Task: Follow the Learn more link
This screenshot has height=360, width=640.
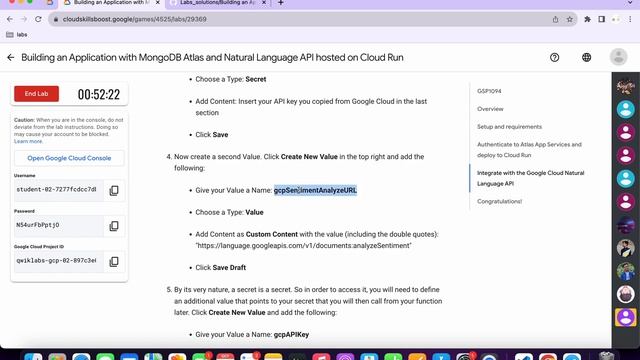Action: pyautogui.click(x=28, y=141)
